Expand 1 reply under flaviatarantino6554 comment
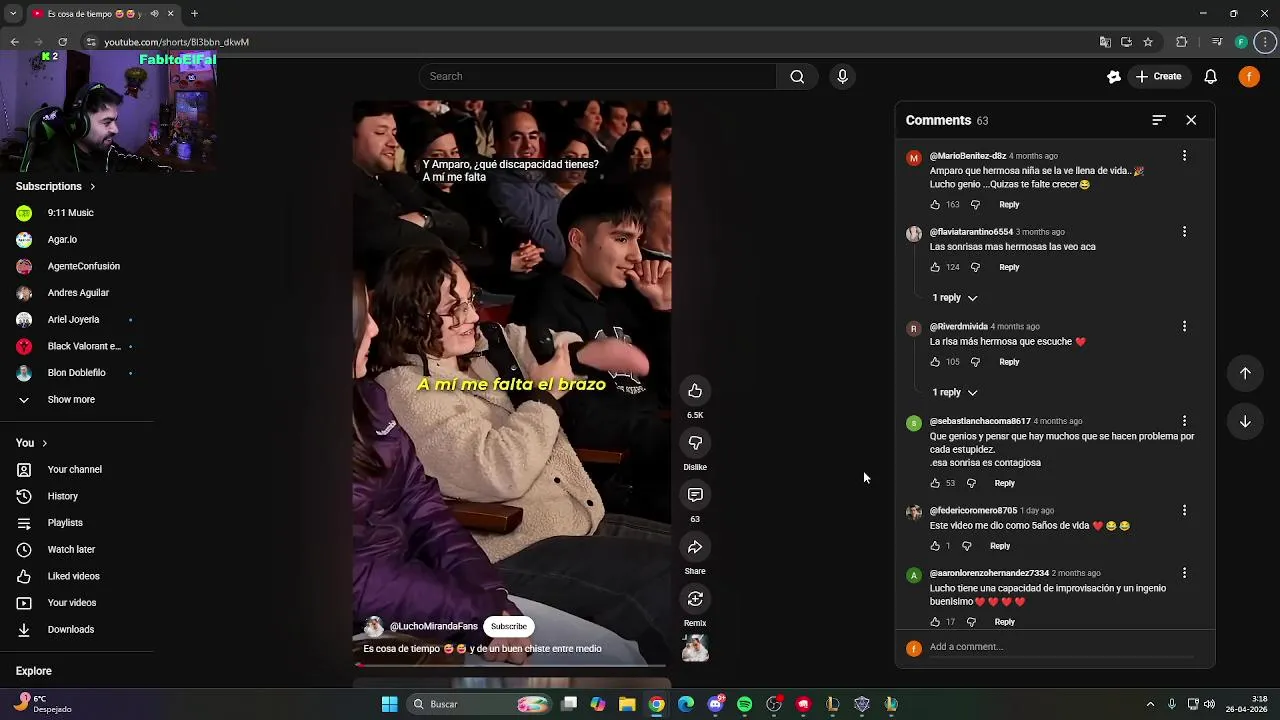The width and height of the screenshot is (1280, 720). [955, 298]
